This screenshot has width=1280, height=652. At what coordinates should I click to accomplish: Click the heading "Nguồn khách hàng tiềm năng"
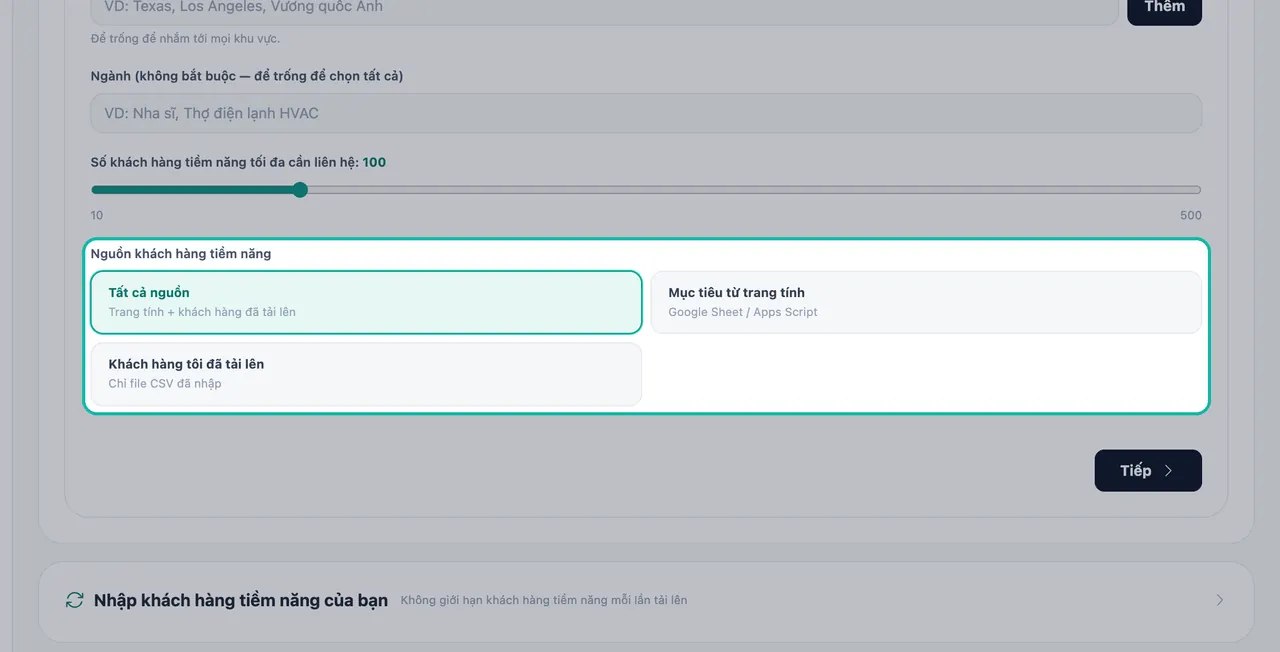(181, 254)
